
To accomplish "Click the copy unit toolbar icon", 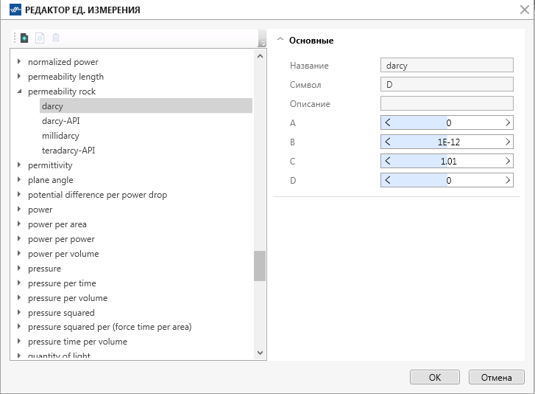I will pyautogui.click(x=40, y=38).
